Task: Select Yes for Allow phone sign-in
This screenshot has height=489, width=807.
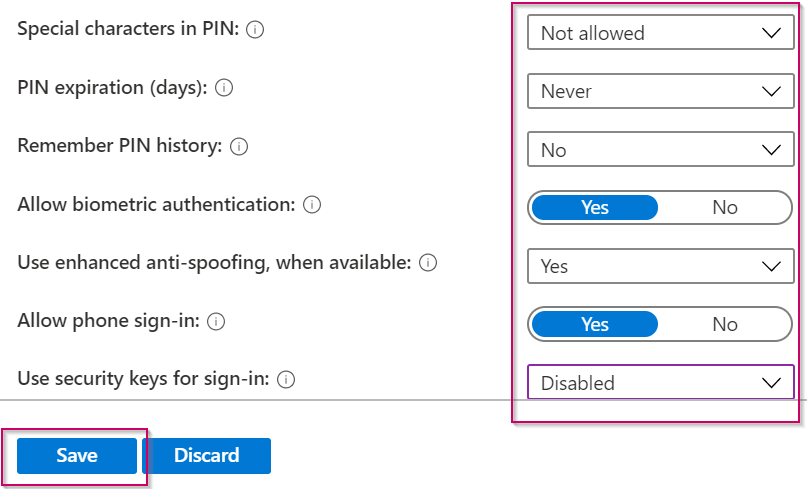Action: tap(595, 324)
